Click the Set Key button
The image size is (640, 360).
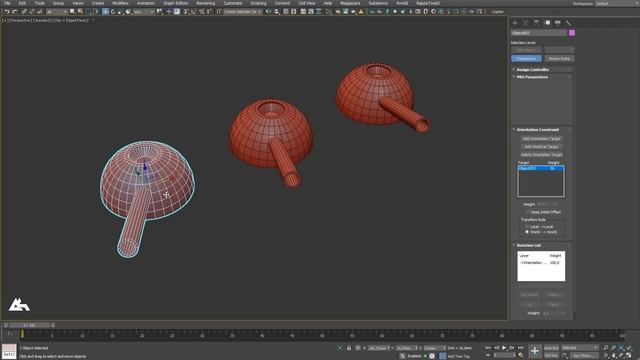551,356
